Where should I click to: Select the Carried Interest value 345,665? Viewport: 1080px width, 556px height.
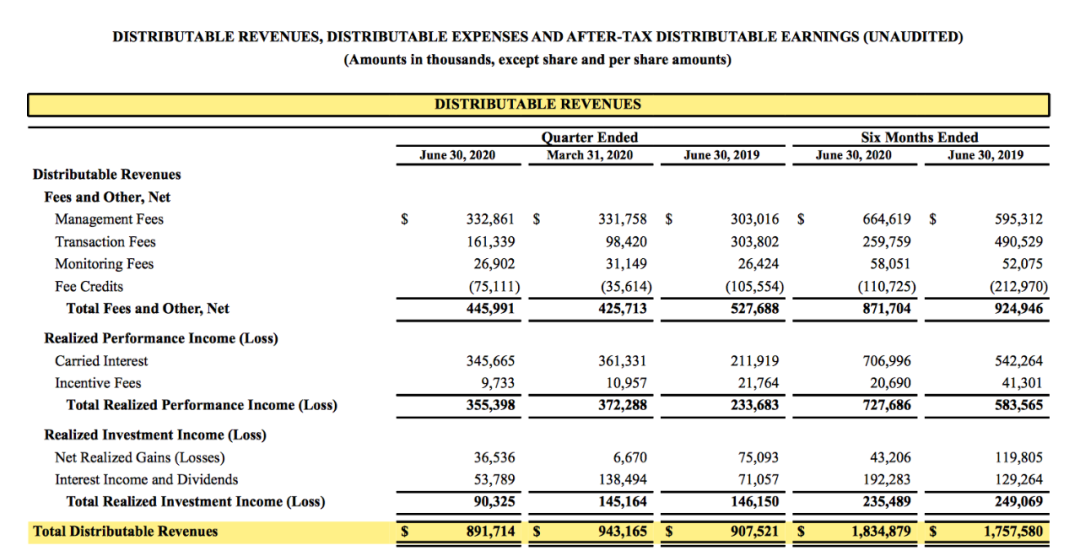(x=490, y=360)
